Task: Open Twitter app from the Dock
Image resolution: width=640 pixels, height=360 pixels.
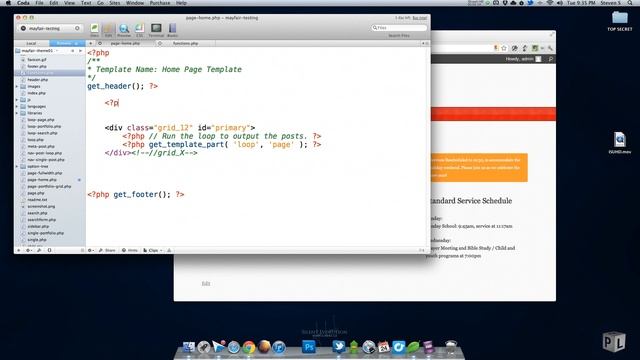Action: [x=338, y=347]
